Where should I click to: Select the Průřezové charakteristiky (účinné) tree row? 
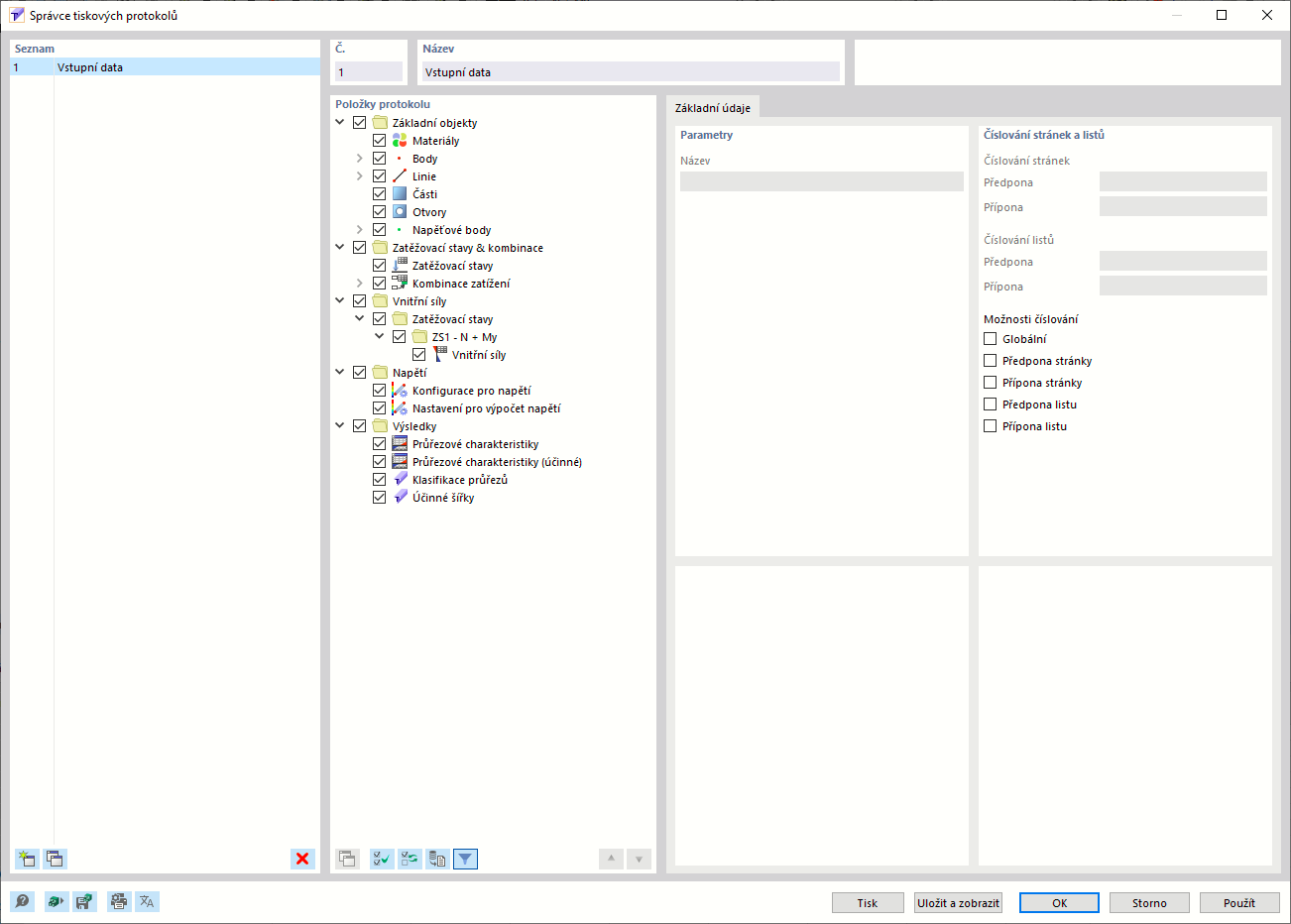pos(497,462)
